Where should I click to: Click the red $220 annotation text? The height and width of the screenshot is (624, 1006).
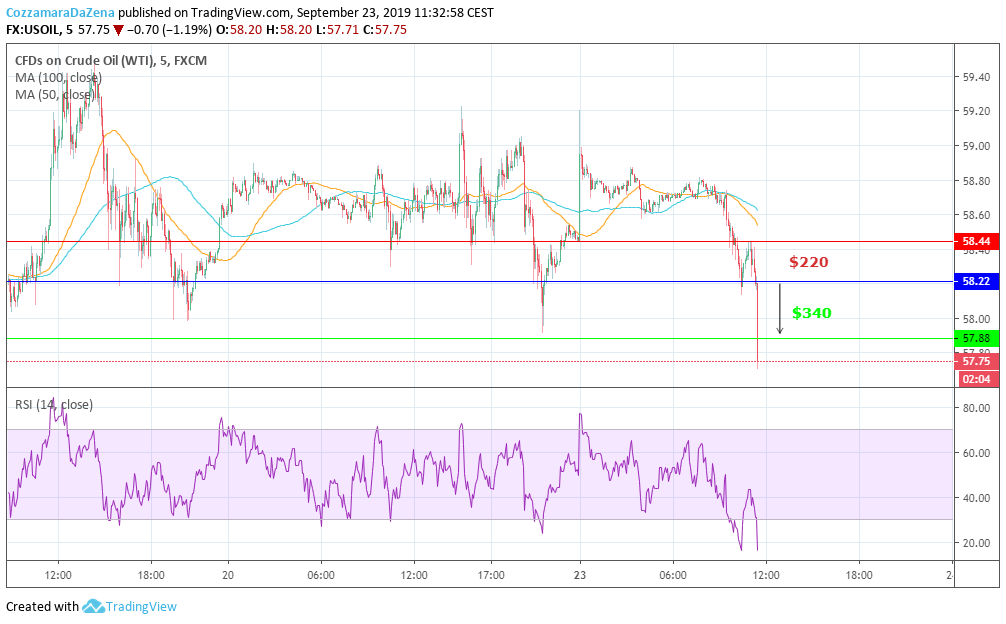(x=809, y=262)
